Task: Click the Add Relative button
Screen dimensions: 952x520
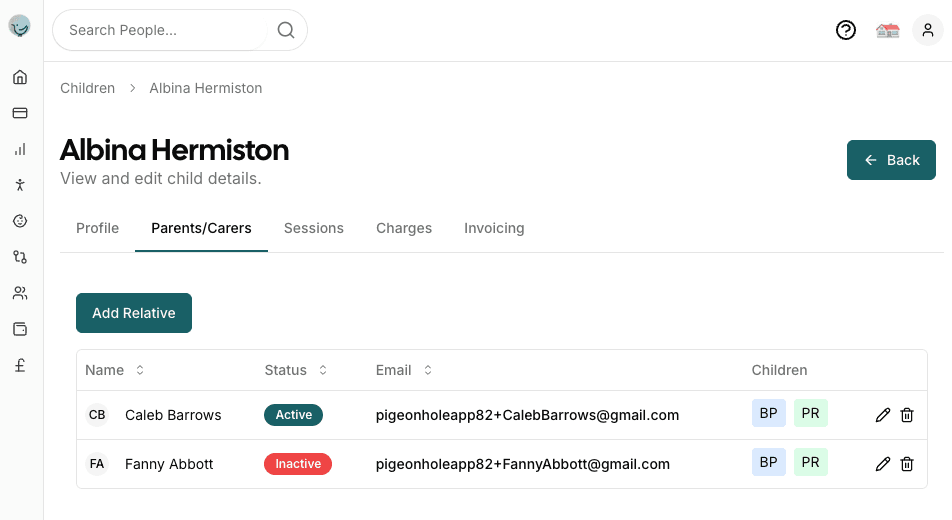Action: point(134,313)
